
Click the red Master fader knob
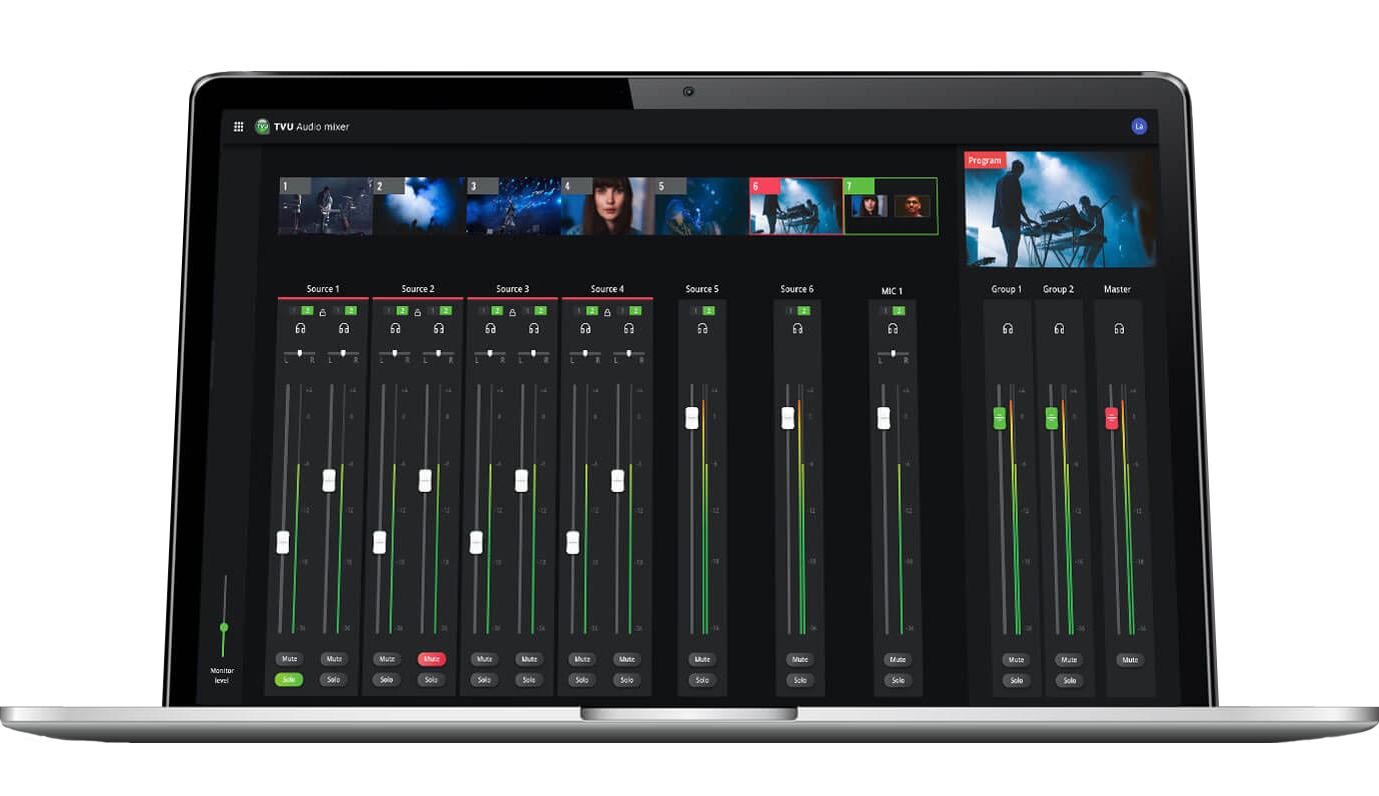click(1111, 418)
